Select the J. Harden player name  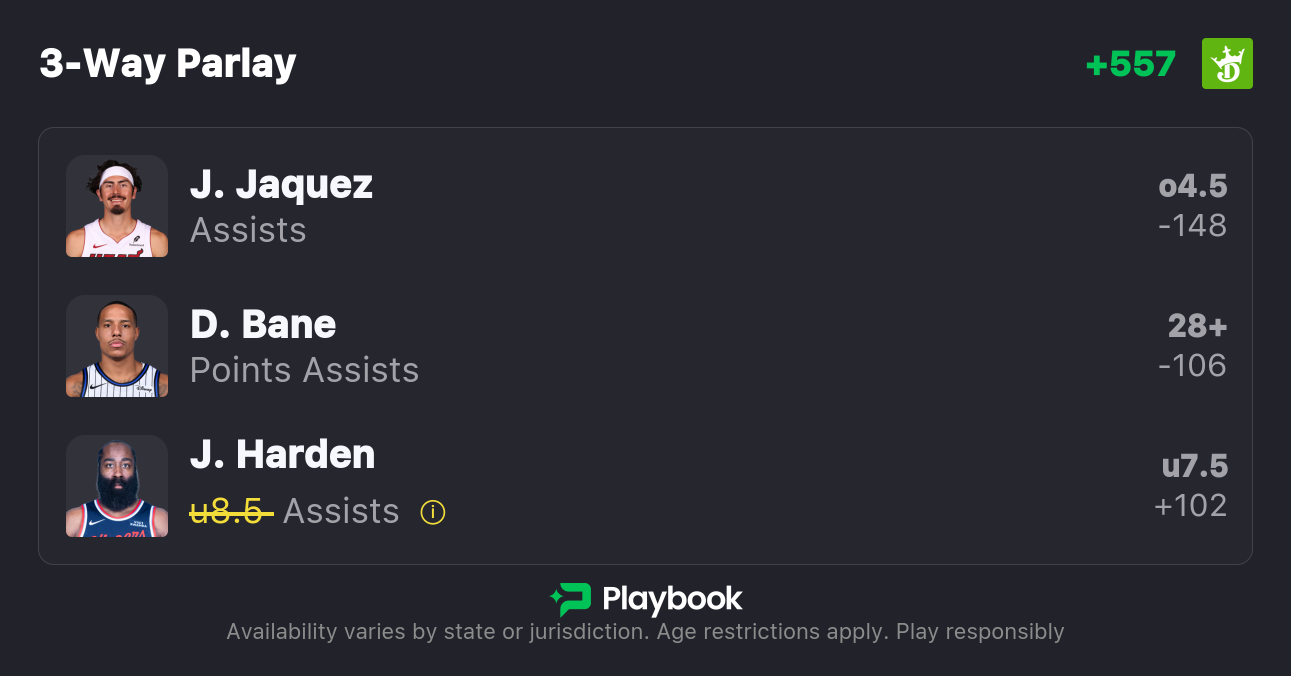(282, 455)
